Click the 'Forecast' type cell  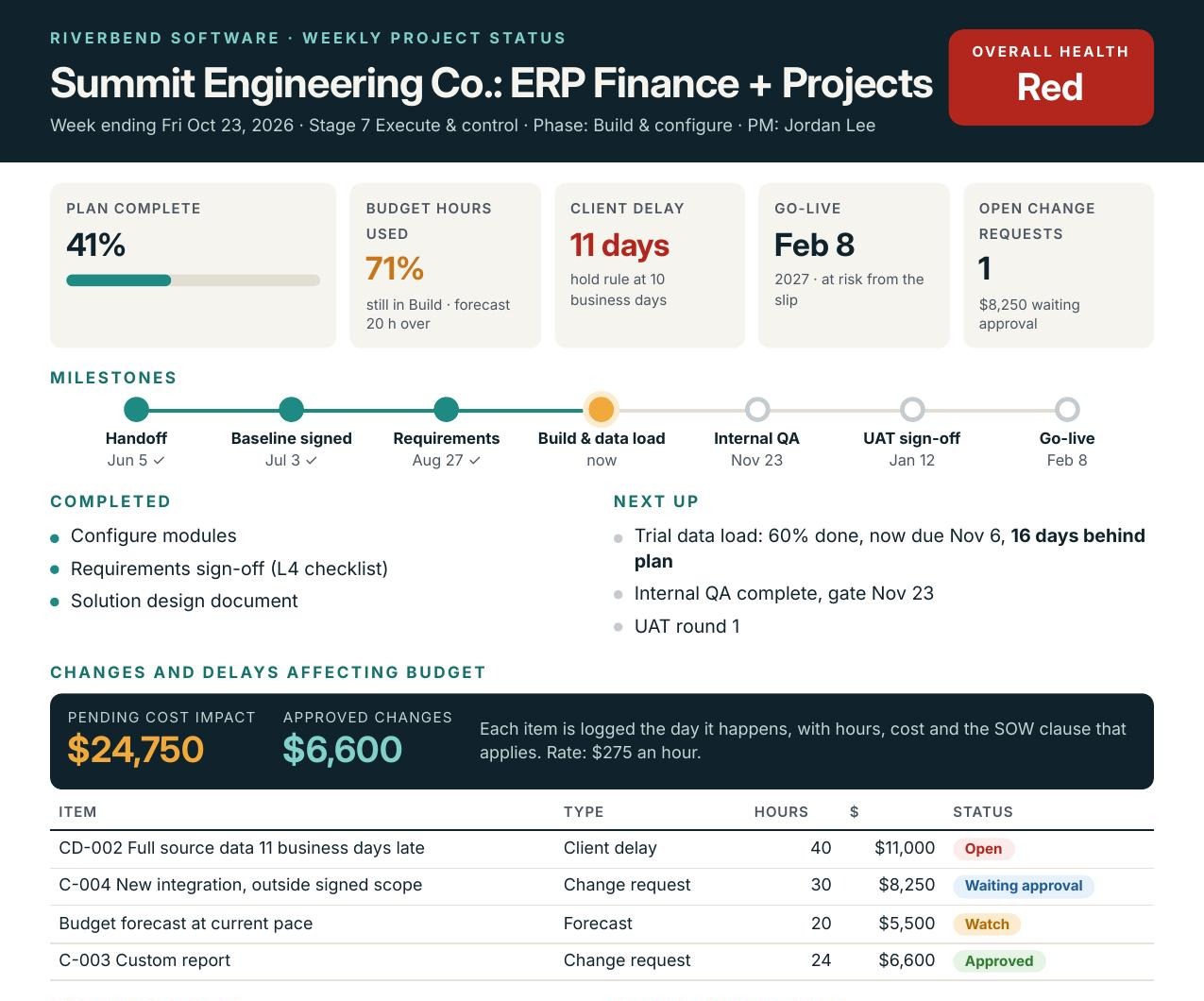pyautogui.click(x=598, y=924)
